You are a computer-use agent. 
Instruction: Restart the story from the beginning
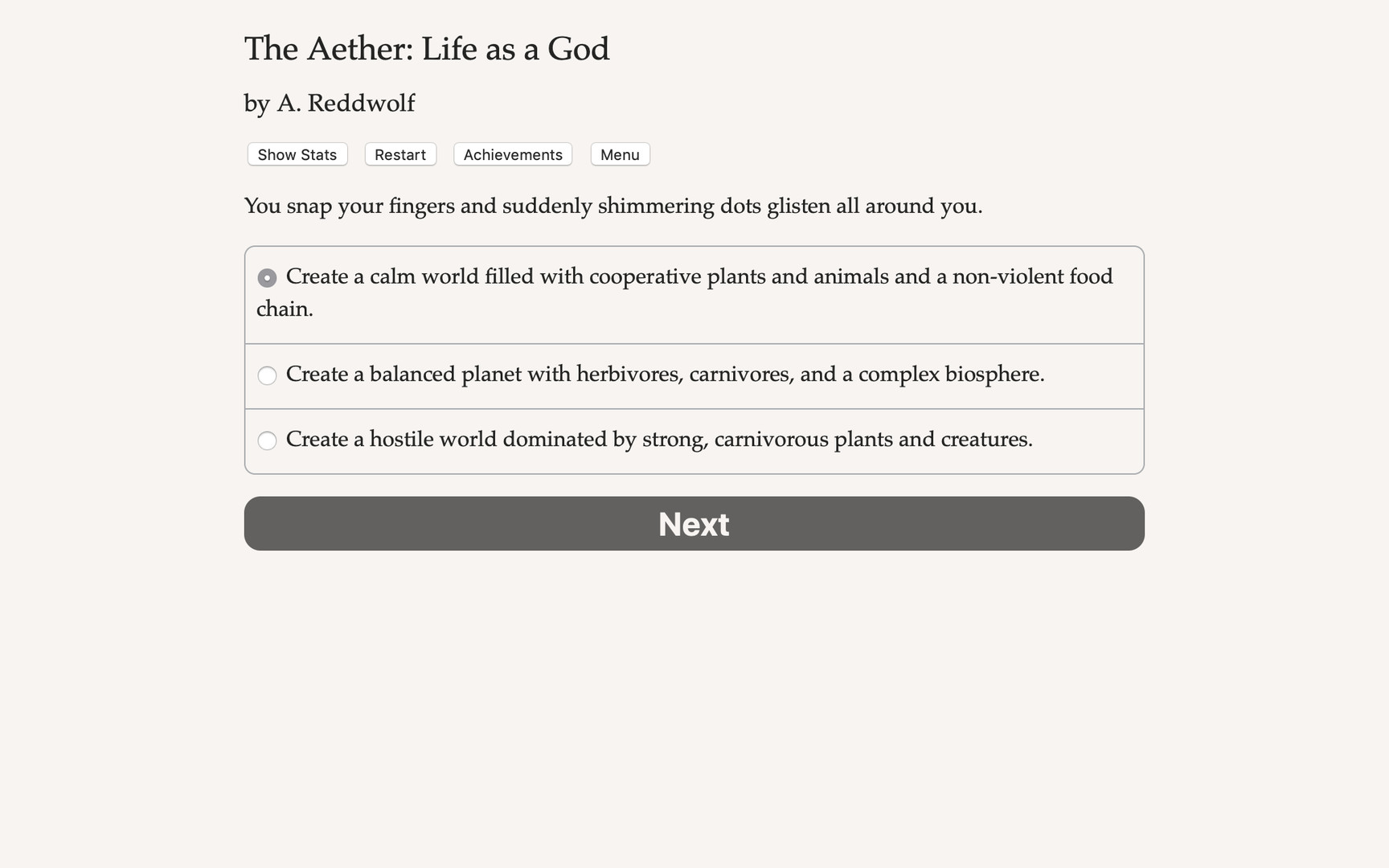tap(399, 154)
